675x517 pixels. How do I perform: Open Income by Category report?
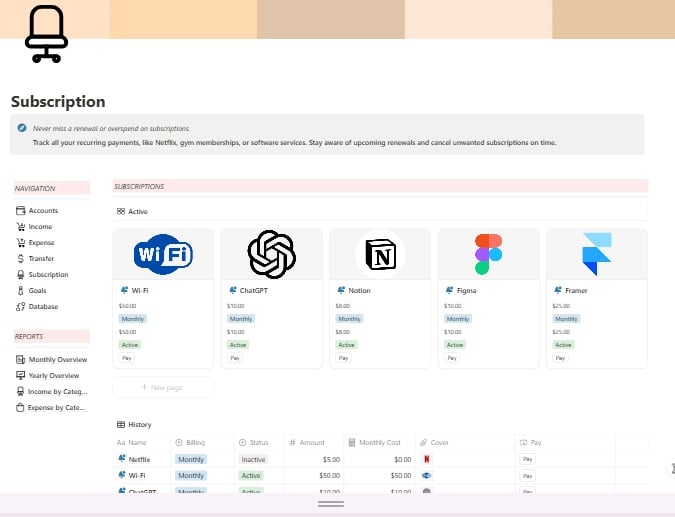[57, 391]
